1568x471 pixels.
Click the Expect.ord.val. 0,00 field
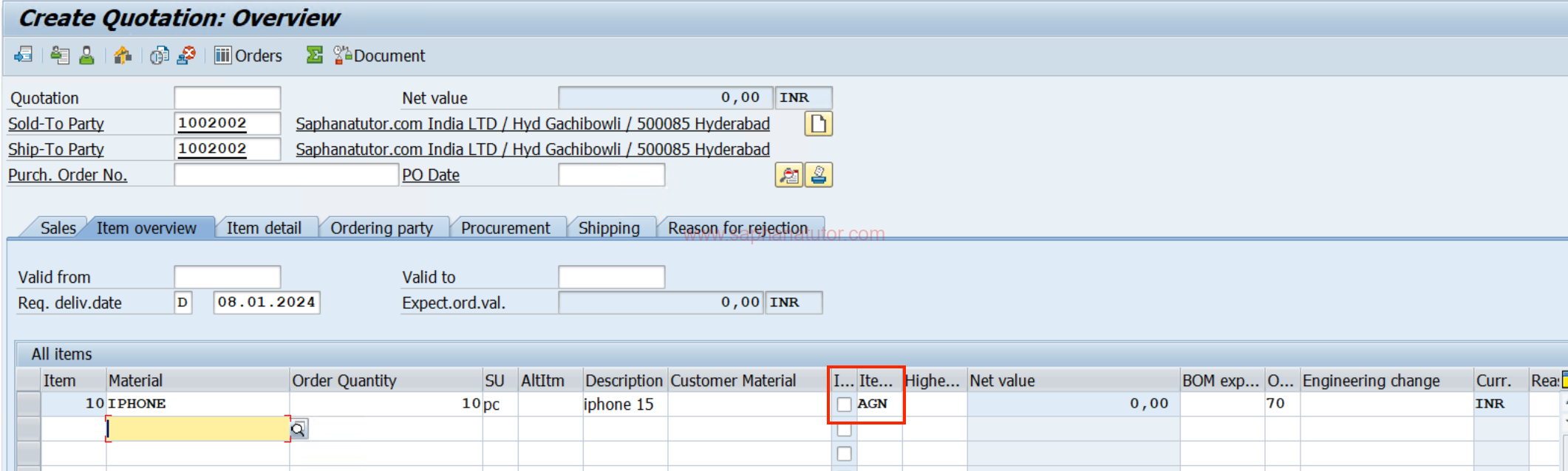point(661,303)
